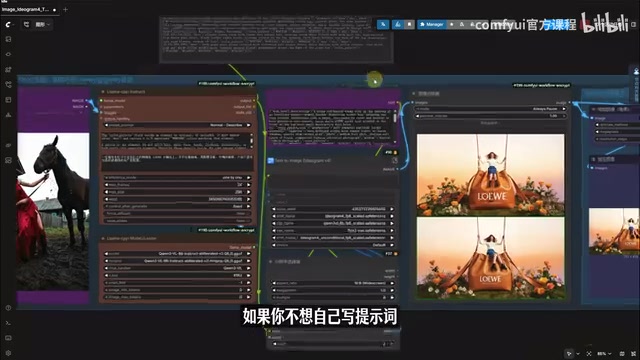The height and width of the screenshot is (360, 640).
Task: Toggle the console terminal icon in sidebar
Action: point(8,323)
